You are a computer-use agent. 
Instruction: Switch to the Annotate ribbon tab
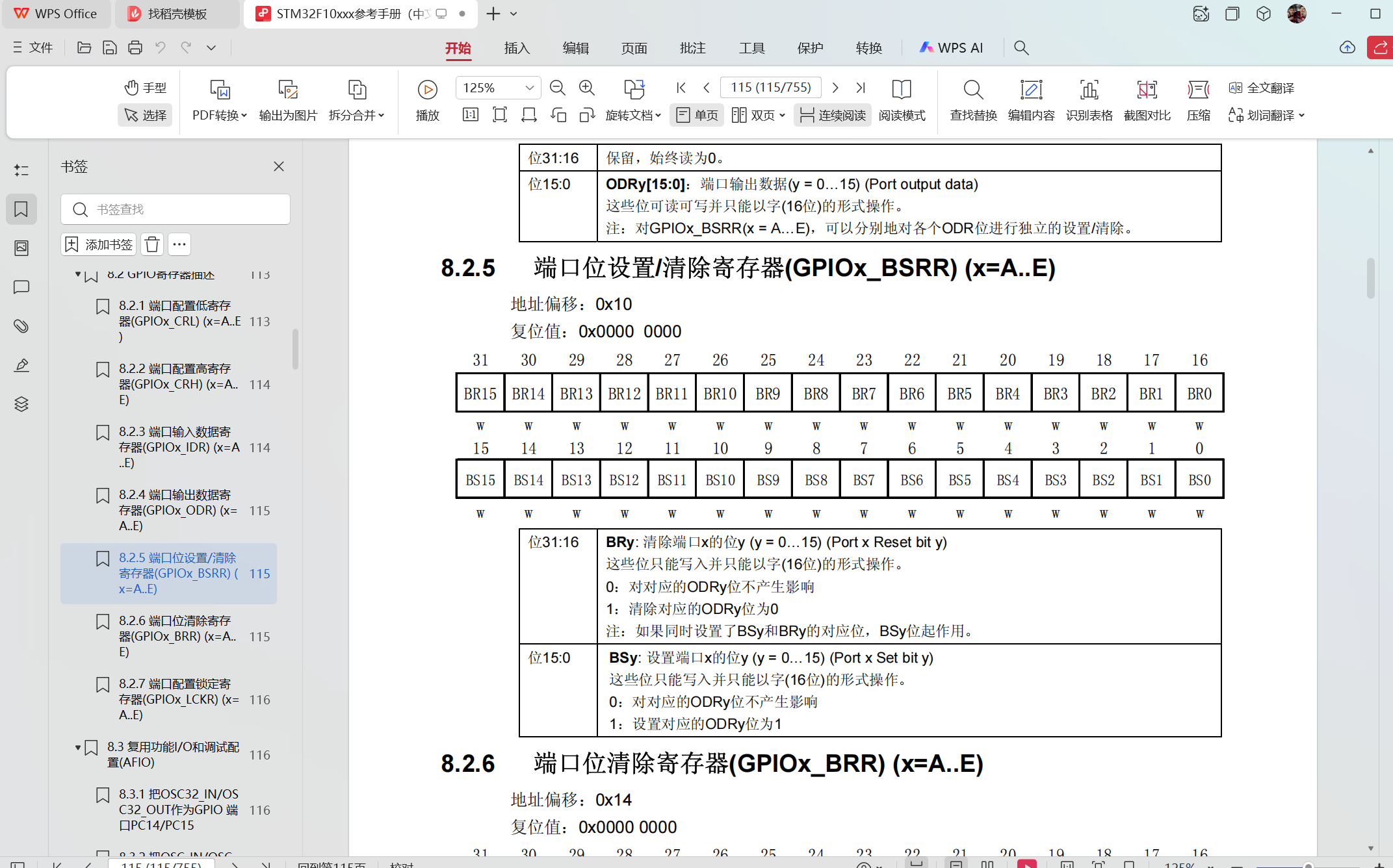tap(692, 47)
